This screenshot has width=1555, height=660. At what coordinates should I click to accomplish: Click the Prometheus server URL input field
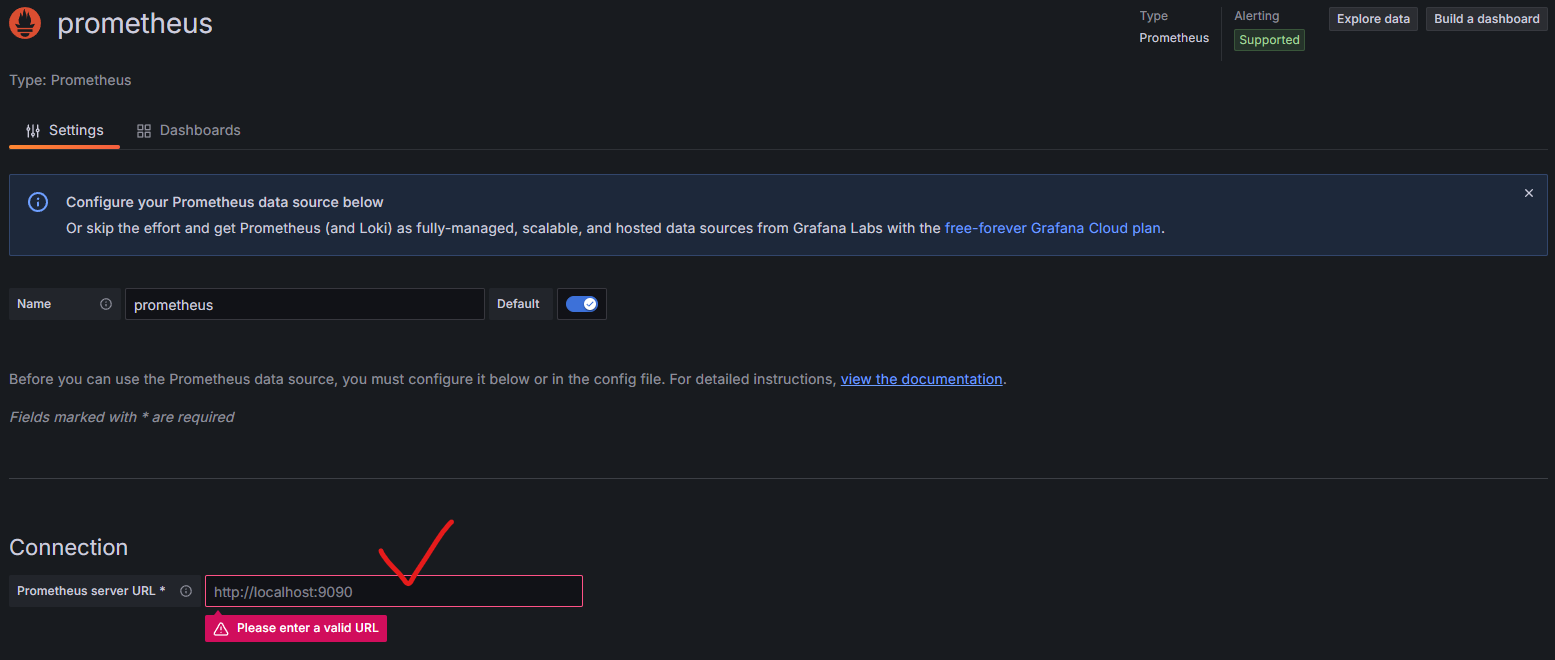click(x=392, y=590)
